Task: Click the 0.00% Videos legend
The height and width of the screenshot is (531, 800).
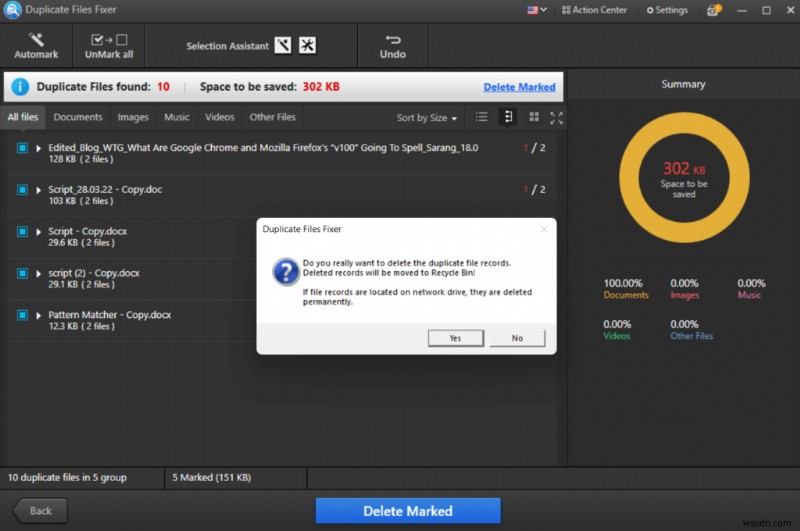Action: pyautogui.click(x=617, y=330)
